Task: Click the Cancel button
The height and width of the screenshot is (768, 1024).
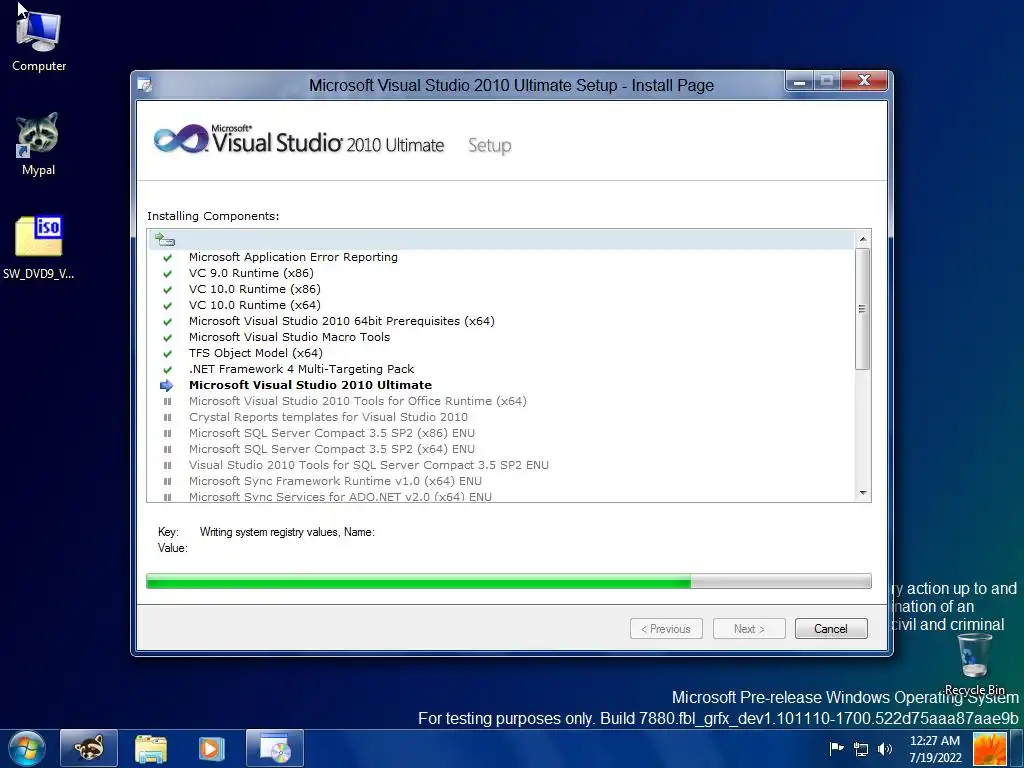Action: (x=831, y=629)
